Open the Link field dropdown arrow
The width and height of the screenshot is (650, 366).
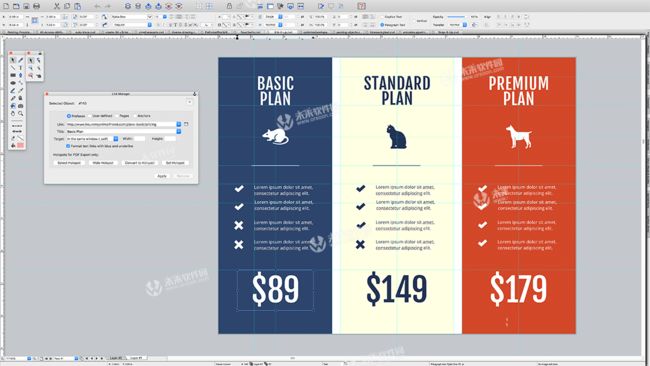pyautogui.click(x=179, y=124)
